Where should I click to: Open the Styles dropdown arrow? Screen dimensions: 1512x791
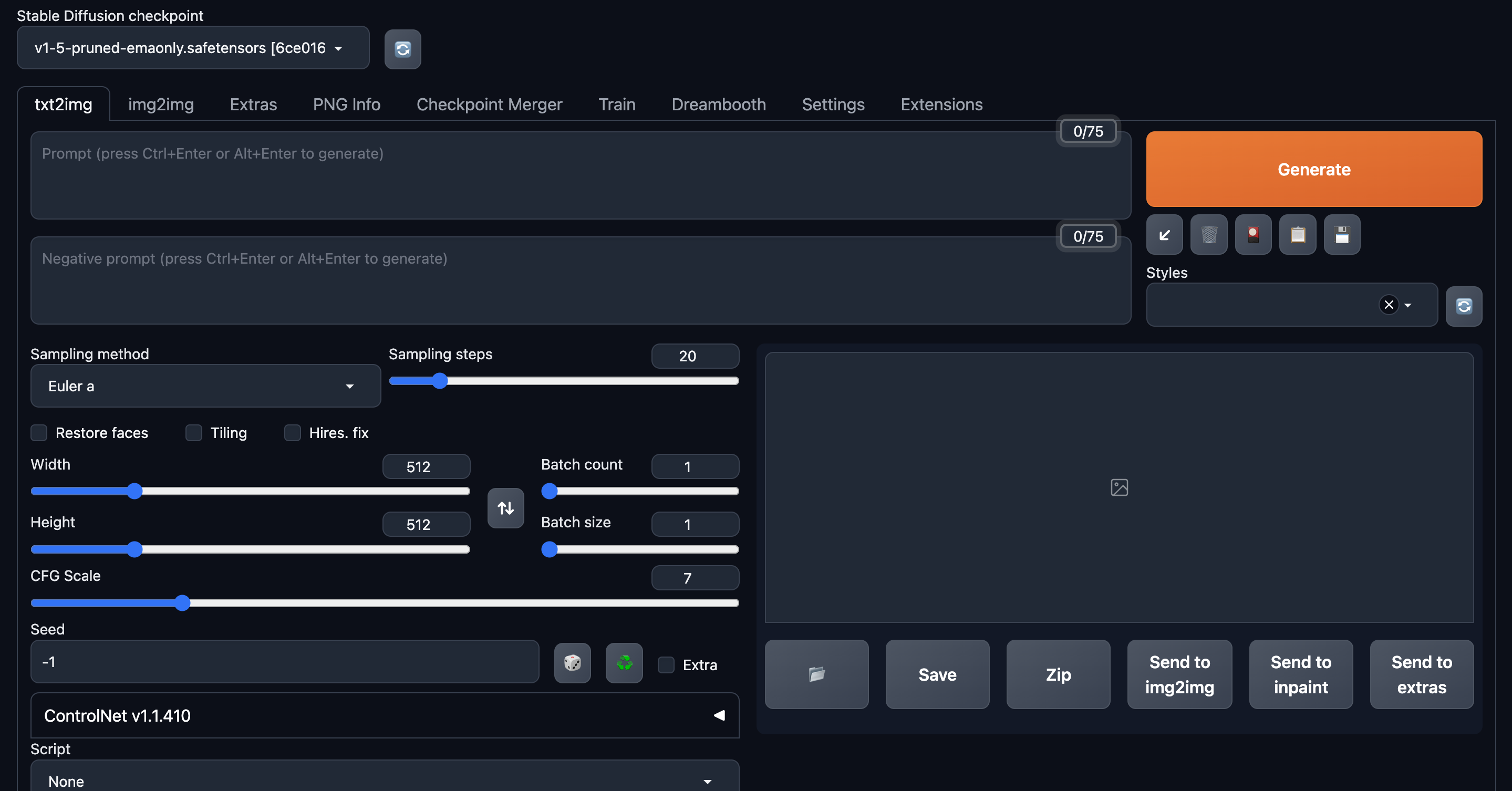(x=1407, y=305)
